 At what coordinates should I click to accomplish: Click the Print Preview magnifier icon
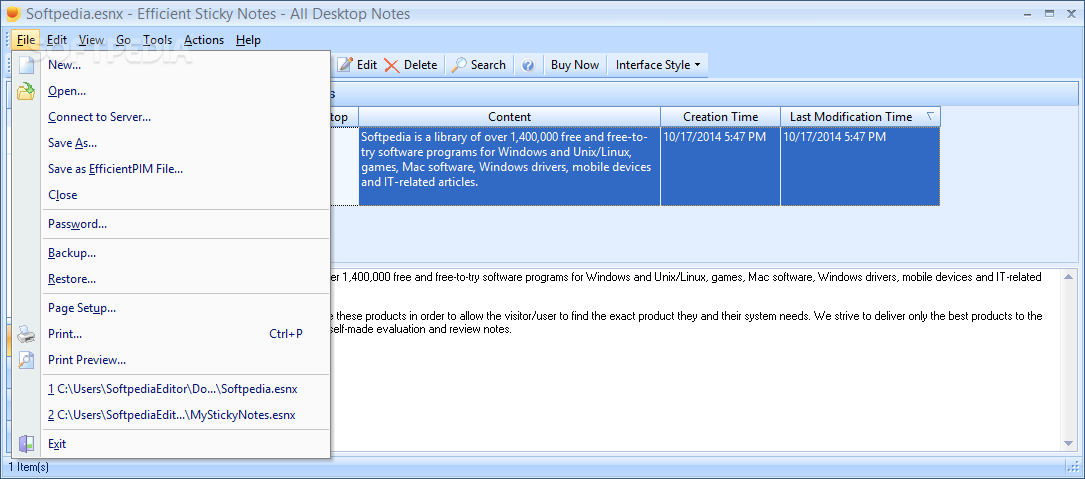click(26, 360)
